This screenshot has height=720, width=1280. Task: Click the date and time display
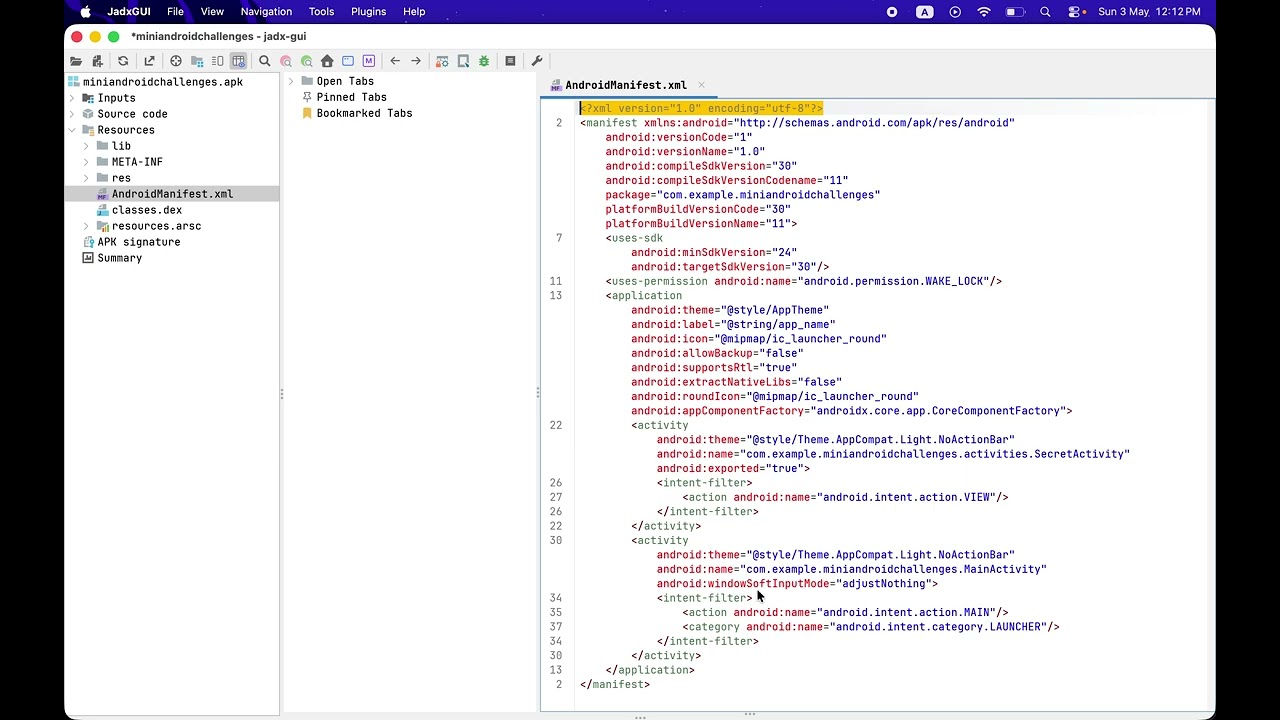click(x=1149, y=12)
